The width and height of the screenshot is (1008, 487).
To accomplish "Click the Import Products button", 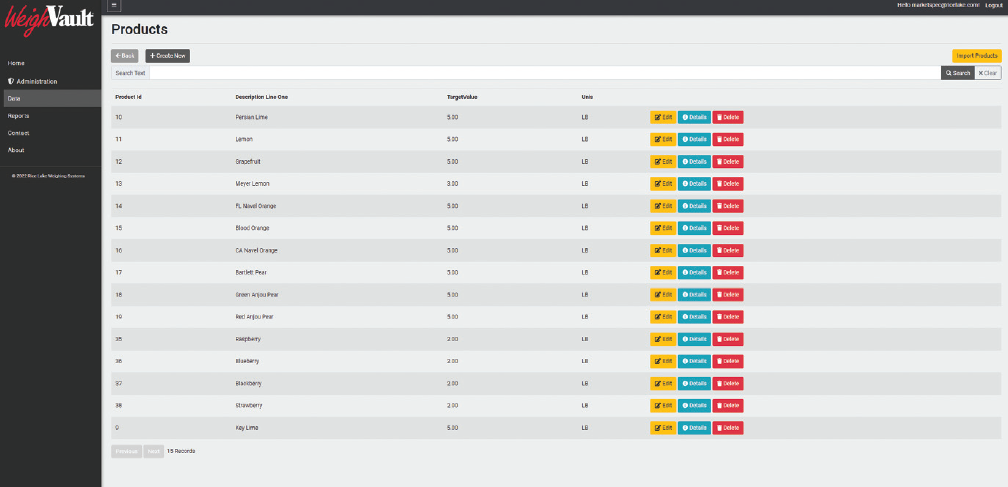I will [x=976, y=56].
